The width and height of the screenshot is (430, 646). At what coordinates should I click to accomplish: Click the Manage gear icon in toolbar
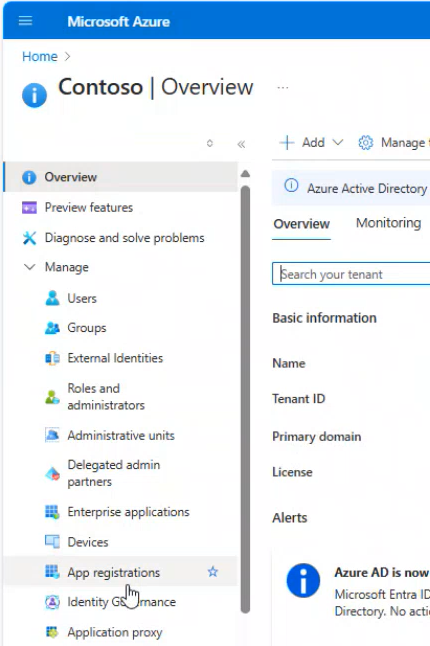[365, 143]
